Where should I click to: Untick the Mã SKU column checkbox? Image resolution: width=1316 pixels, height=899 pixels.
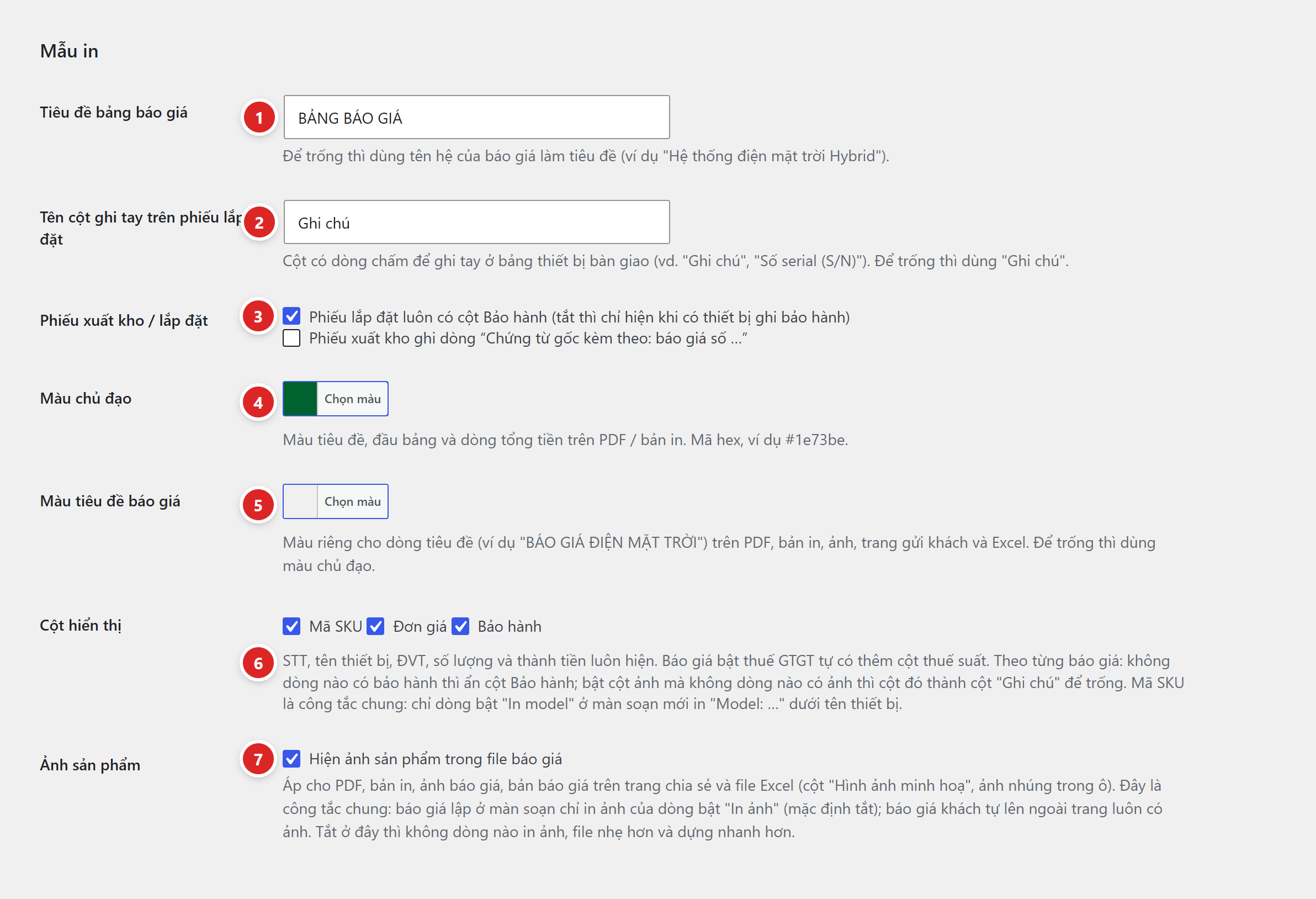pos(291,626)
